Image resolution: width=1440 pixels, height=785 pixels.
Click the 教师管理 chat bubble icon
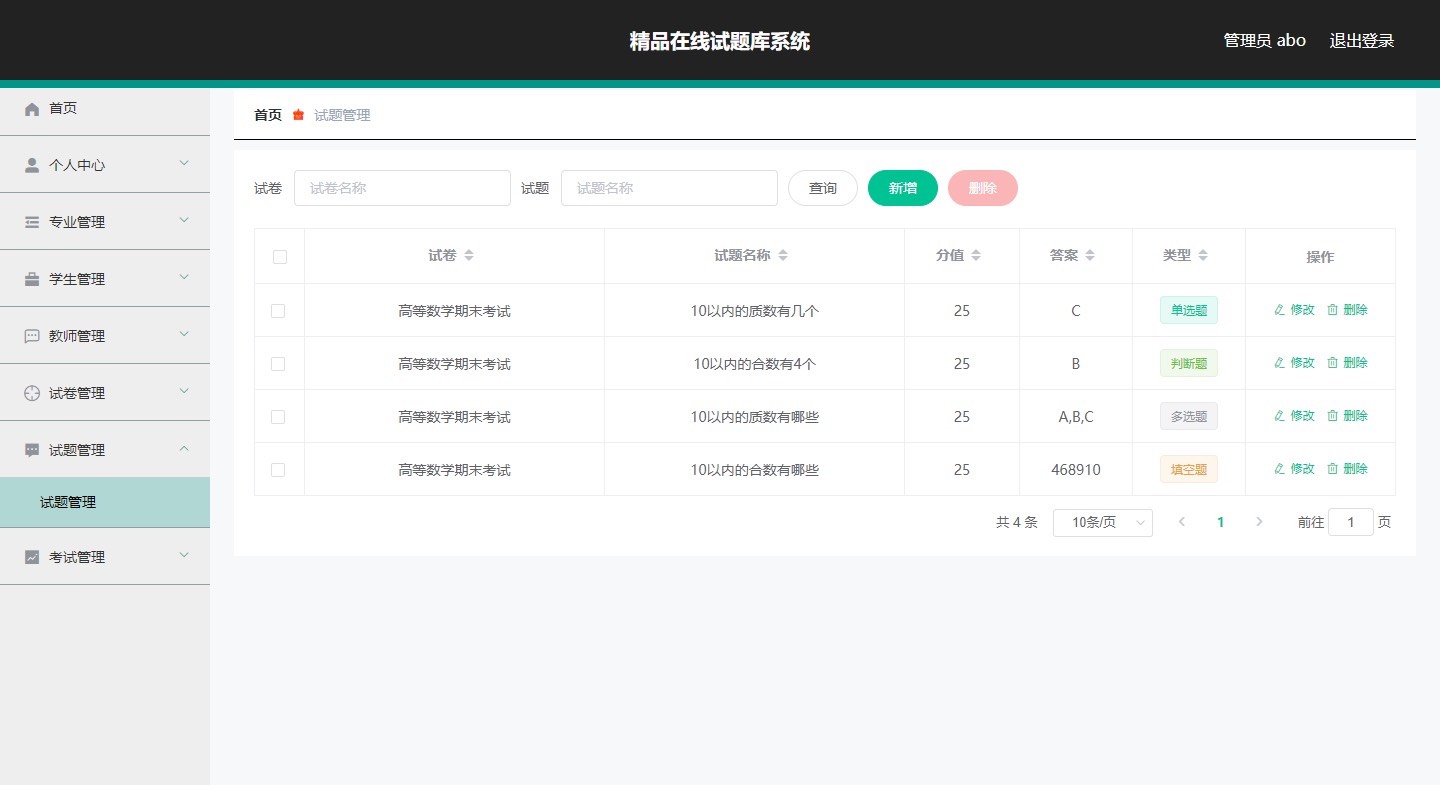32,337
